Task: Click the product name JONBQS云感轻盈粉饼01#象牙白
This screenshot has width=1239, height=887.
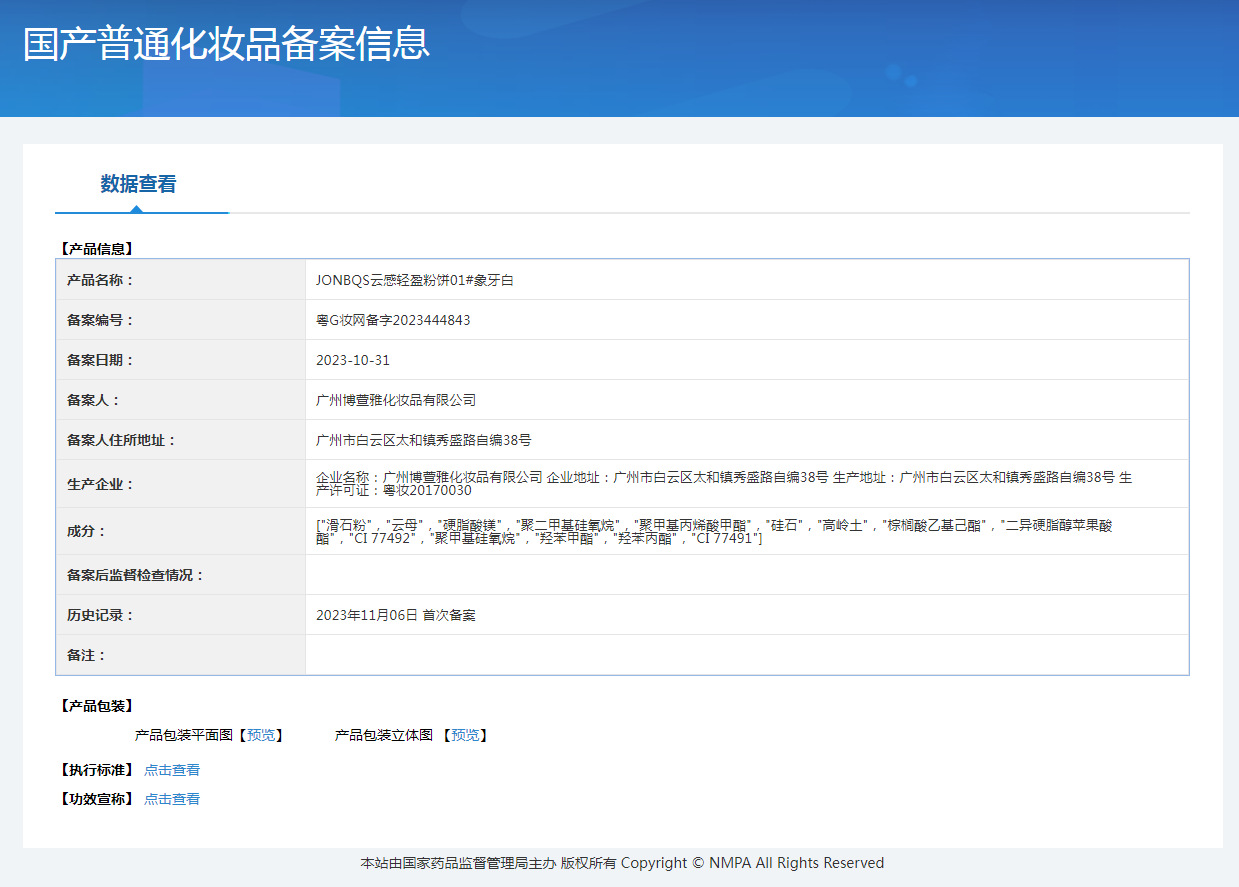Action: (414, 280)
